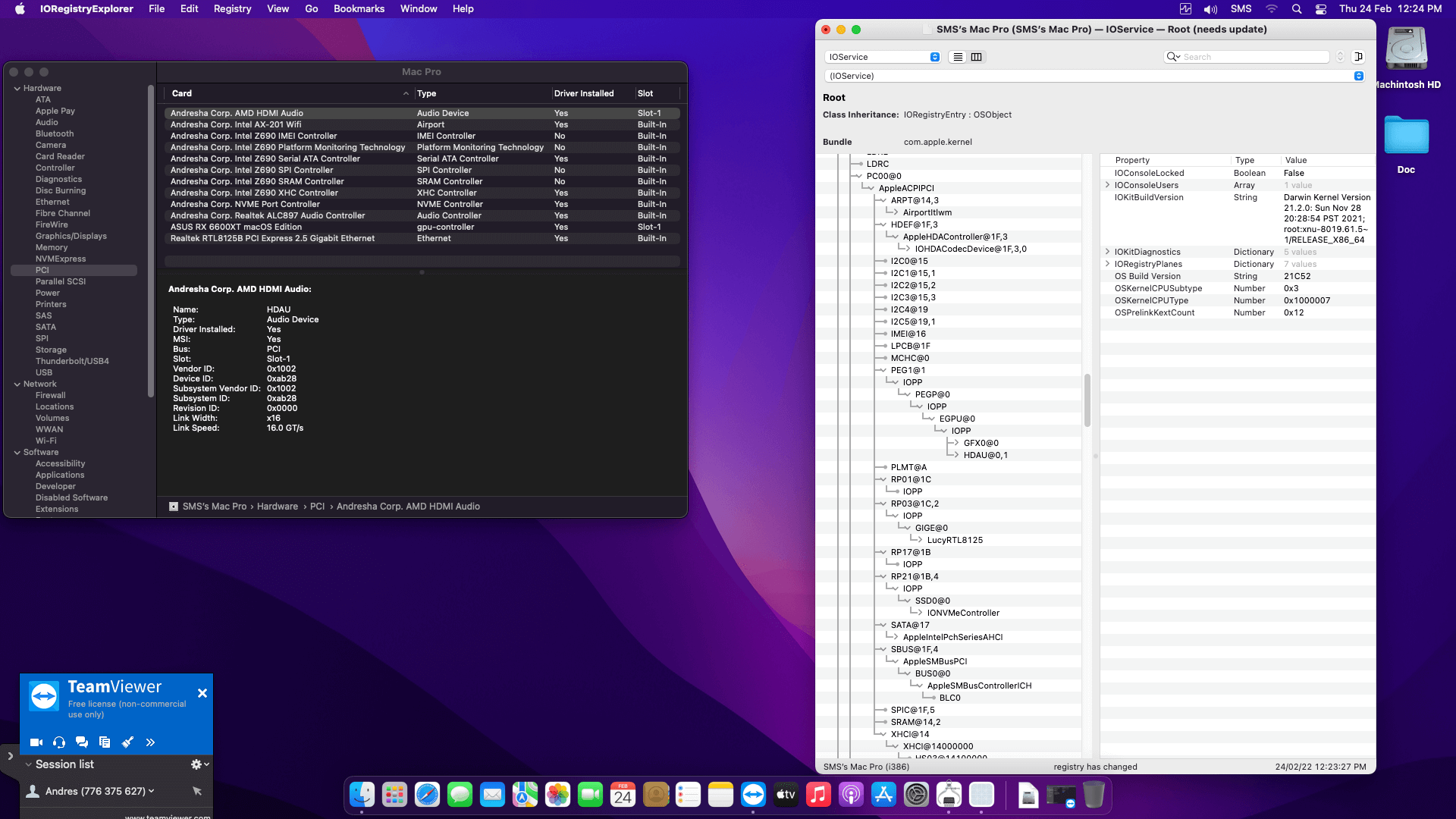This screenshot has width=1456, height=819.
Task: Sort PCI table by Slot column
Action: coord(657,94)
